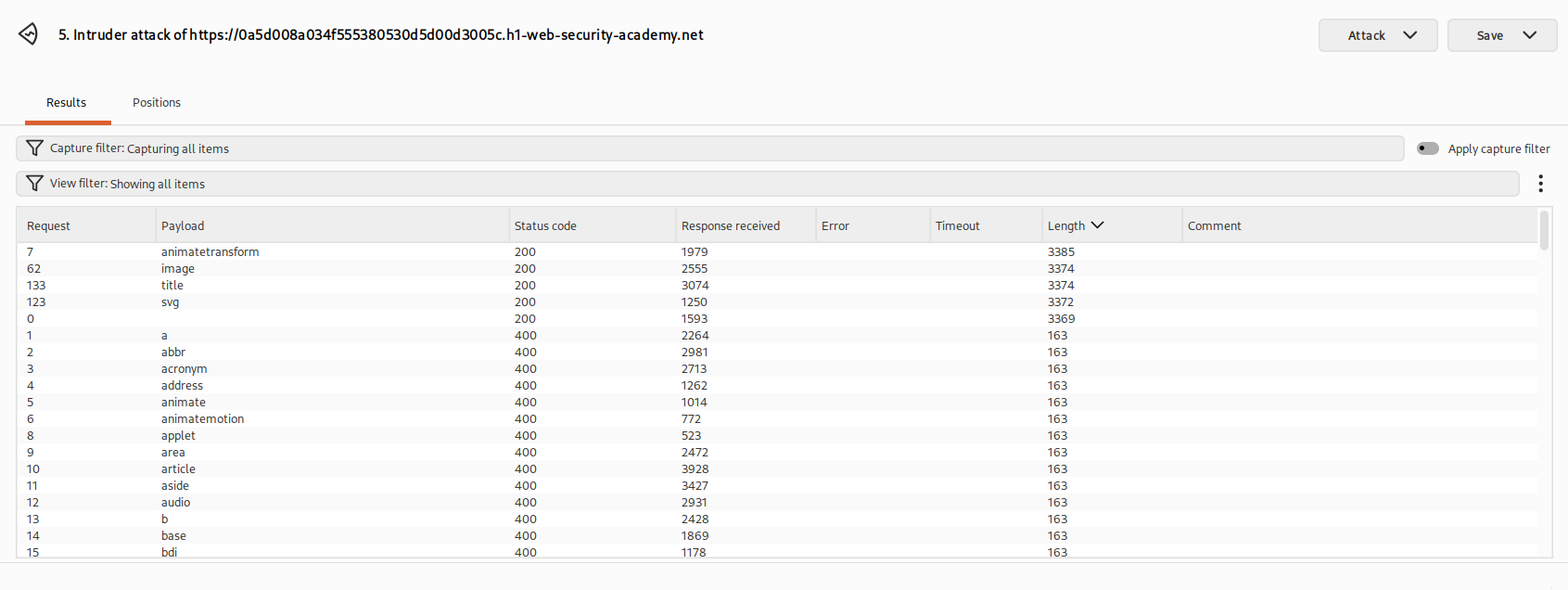Click response received value 3928
Screen dimensions: 1568x590
(695, 469)
